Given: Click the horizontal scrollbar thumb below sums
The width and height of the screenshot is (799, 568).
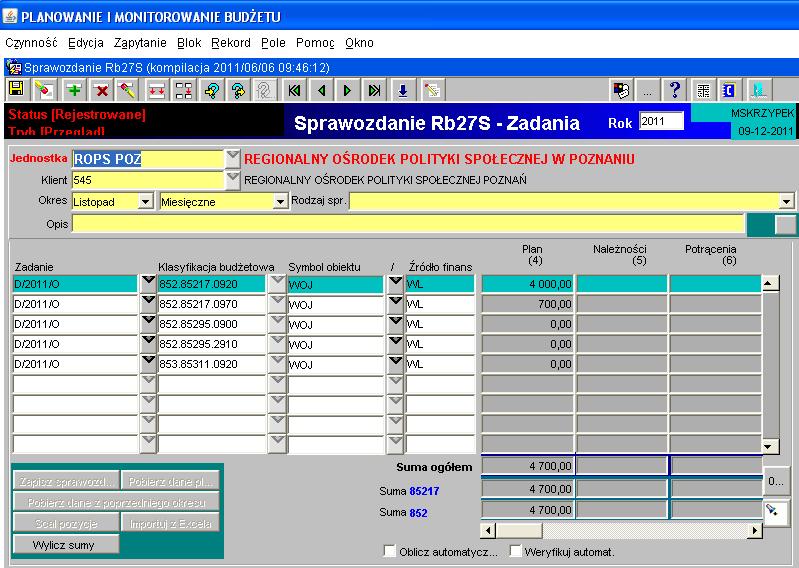Looking at the screenshot, I should (519, 530).
